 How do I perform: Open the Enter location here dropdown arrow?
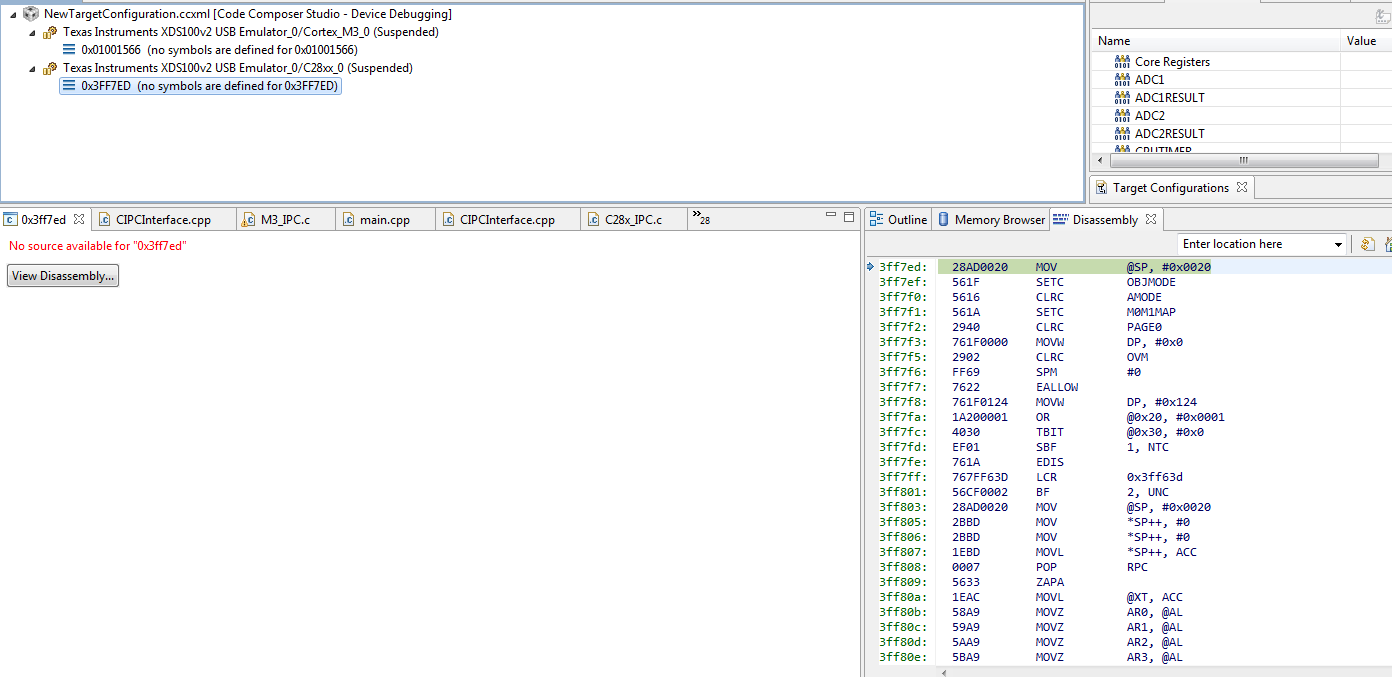pos(1339,244)
